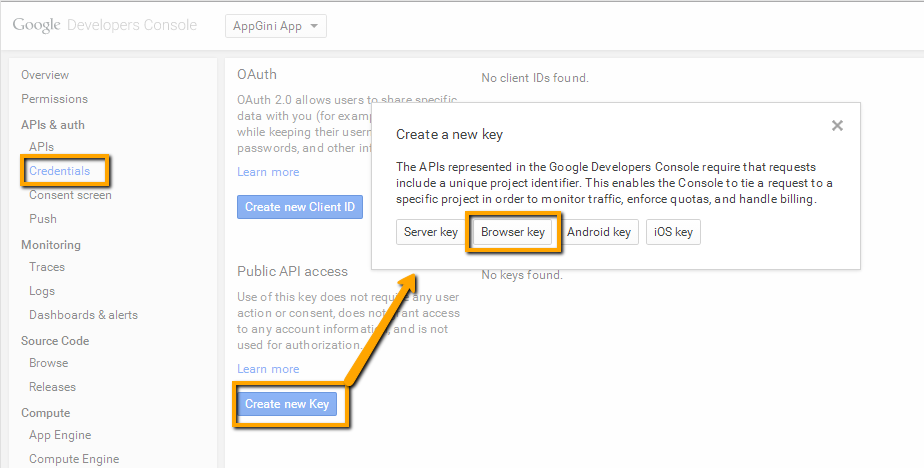This screenshot has width=924, height=468.
Task: Choose the Android key option
Action: click(x=599, y=232)
